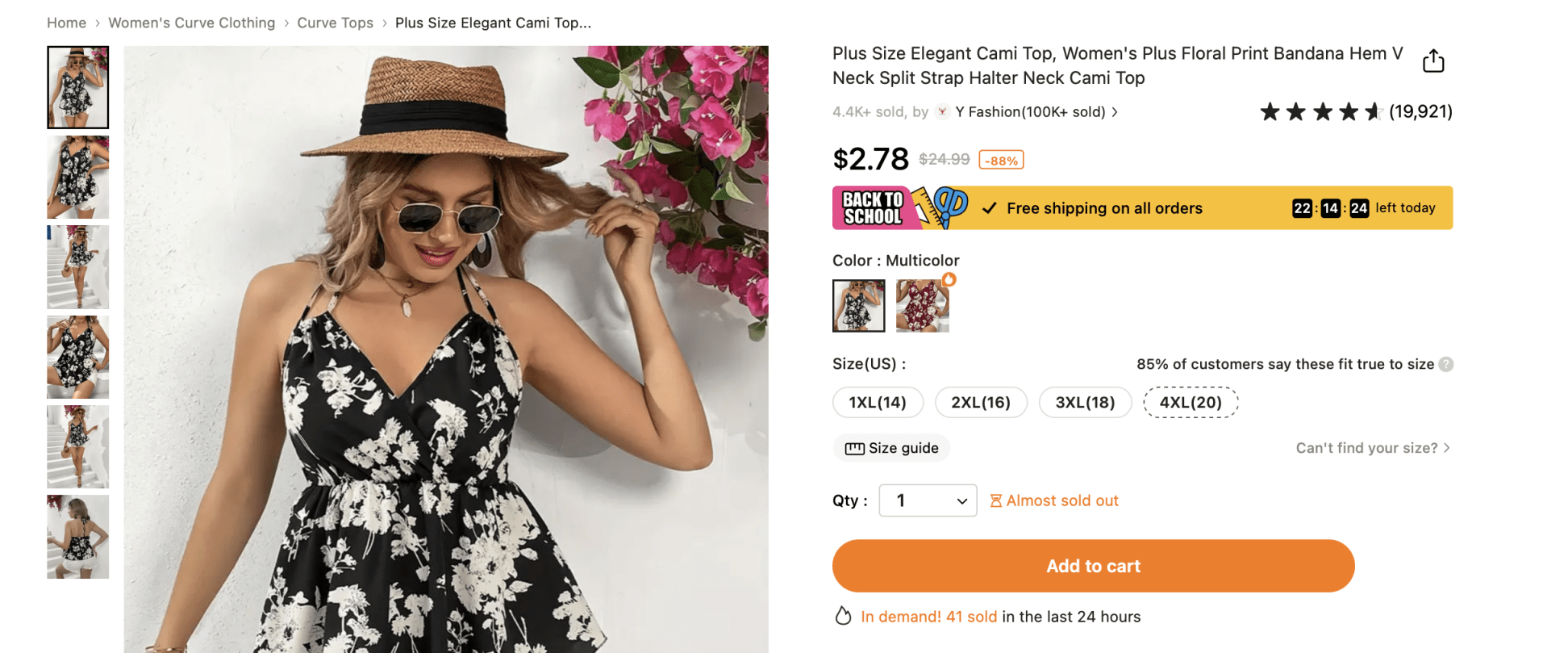Screen dimensions: 1568x653
Task: Add the cami top to cart
Action: [x=1093, y=566]
